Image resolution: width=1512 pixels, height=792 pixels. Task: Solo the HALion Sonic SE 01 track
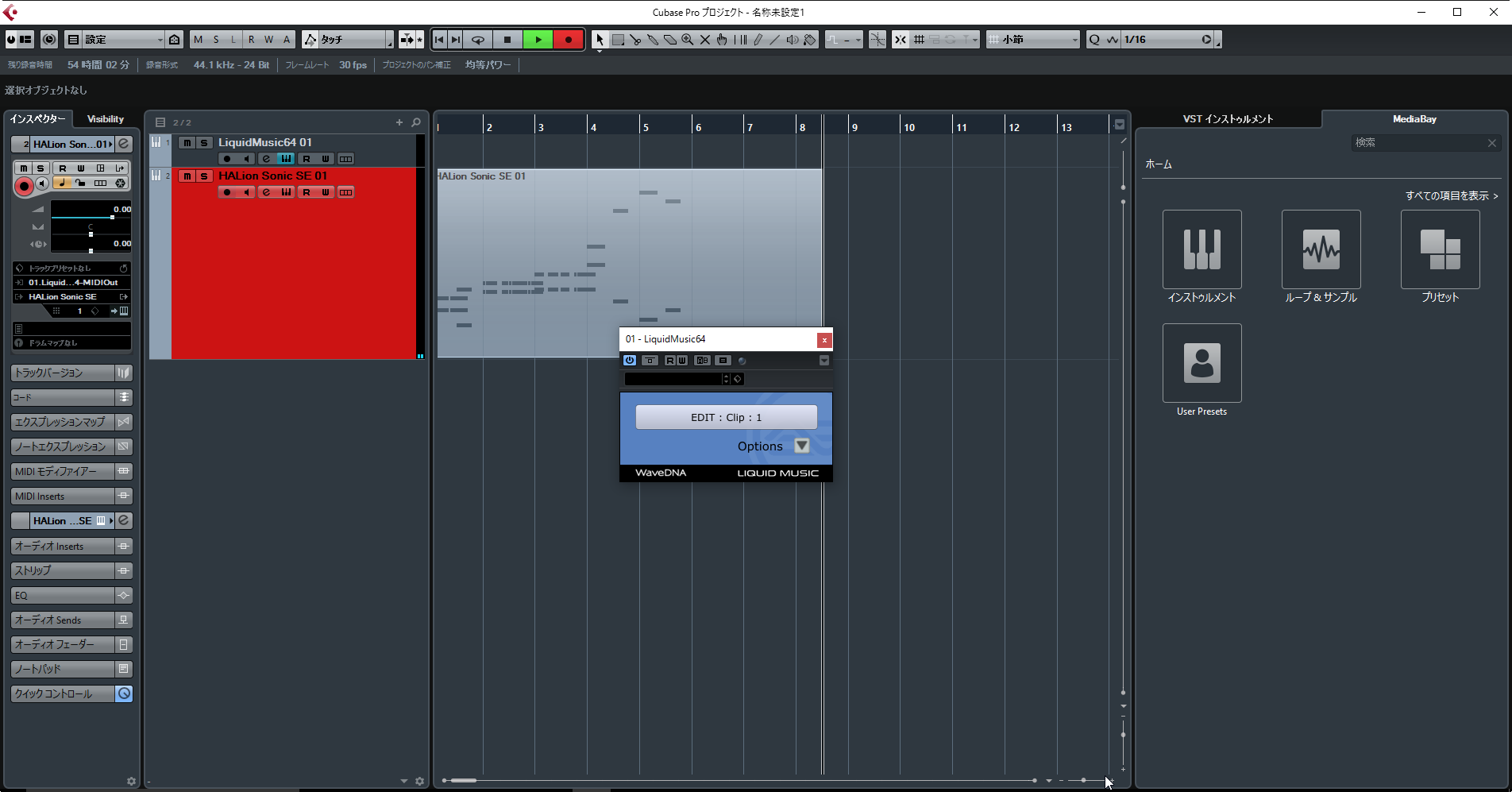click(x=204, y=176)
